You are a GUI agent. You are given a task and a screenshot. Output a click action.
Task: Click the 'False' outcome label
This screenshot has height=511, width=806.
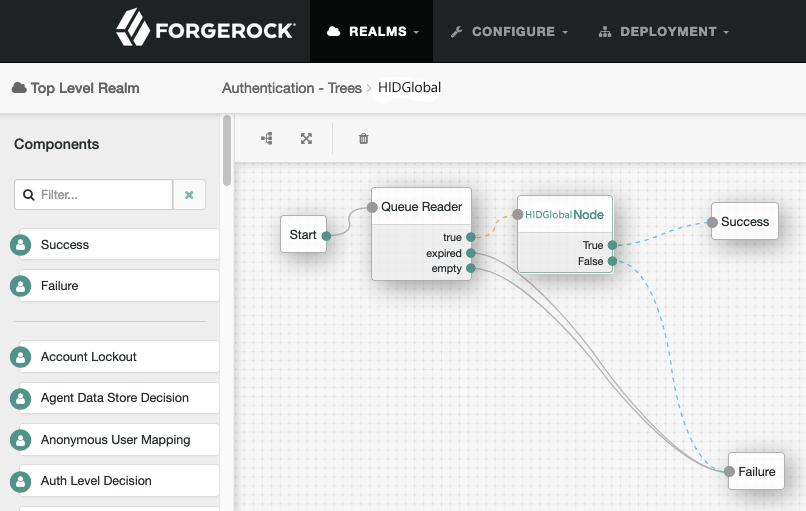point(591,261)
